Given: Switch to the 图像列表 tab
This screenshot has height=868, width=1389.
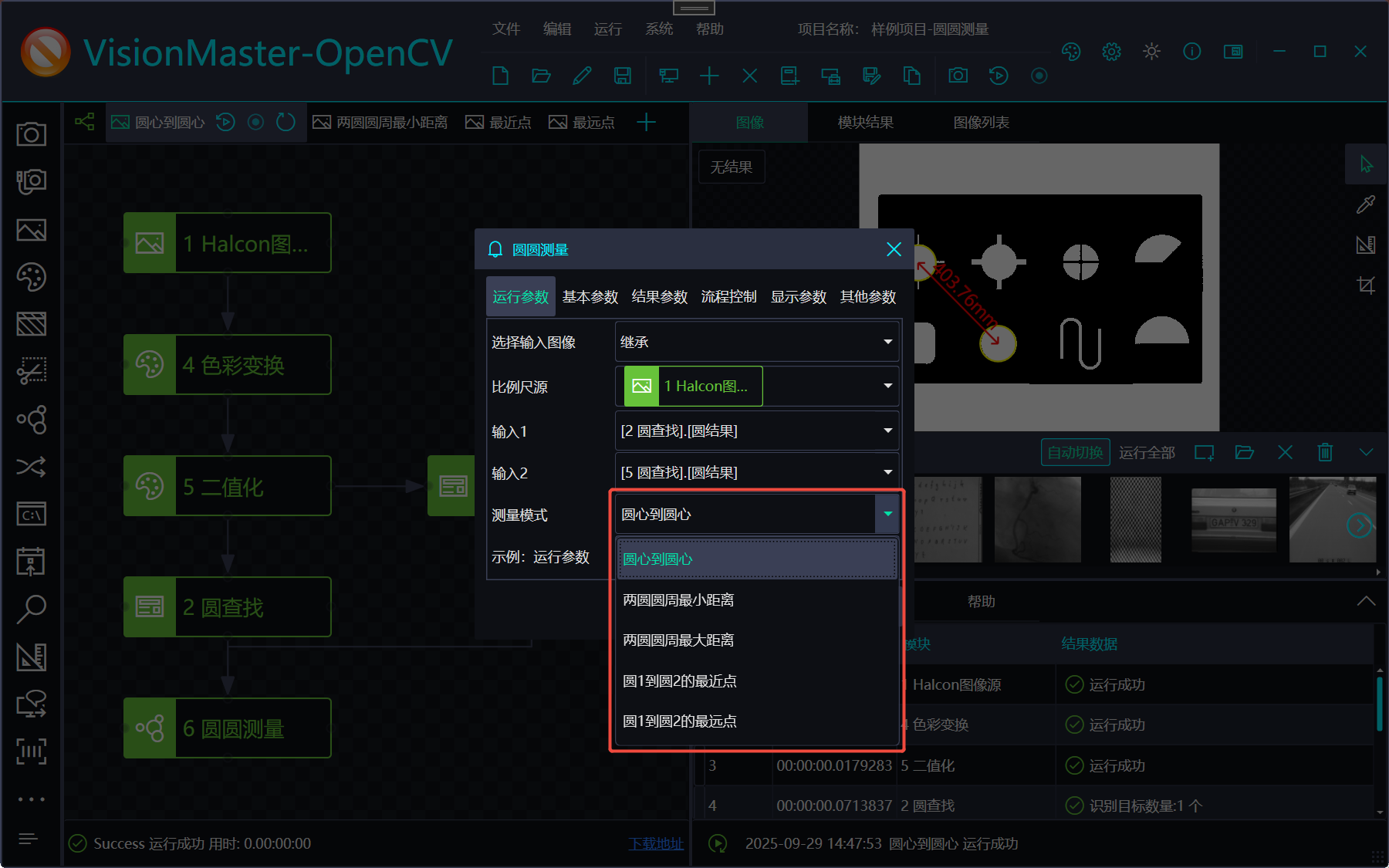Looking at the screenshot, I should [982, 122].
